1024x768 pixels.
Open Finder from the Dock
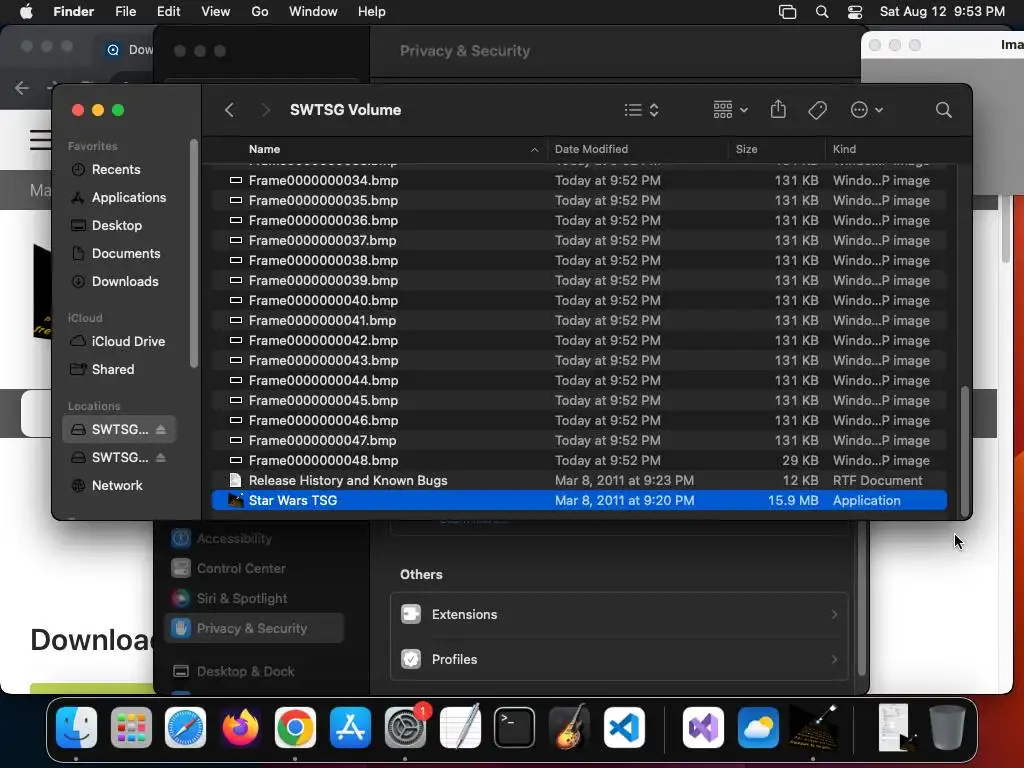pos(76,727)
